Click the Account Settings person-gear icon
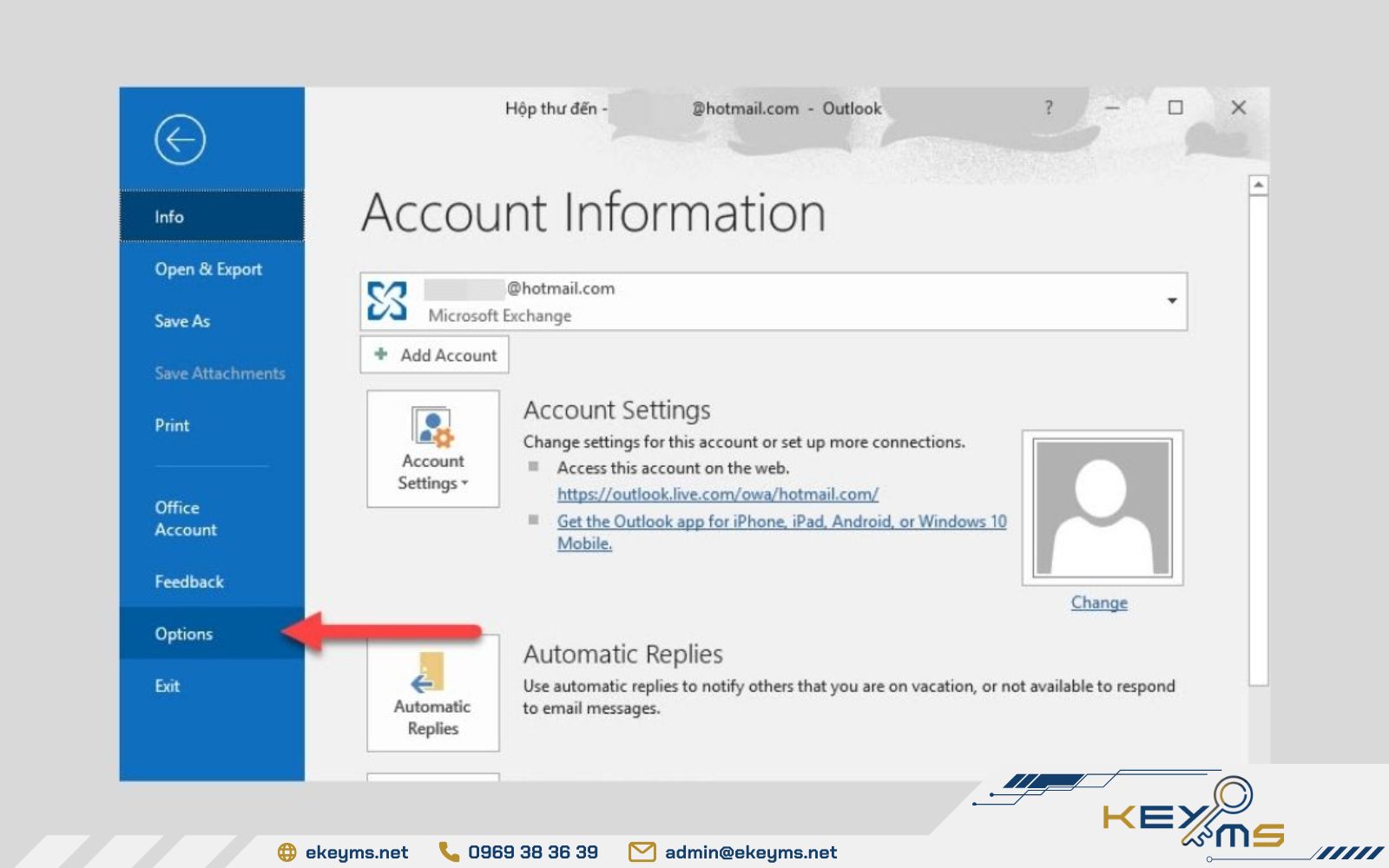This screenshot has height=868, width=1389. click(432, 426)
